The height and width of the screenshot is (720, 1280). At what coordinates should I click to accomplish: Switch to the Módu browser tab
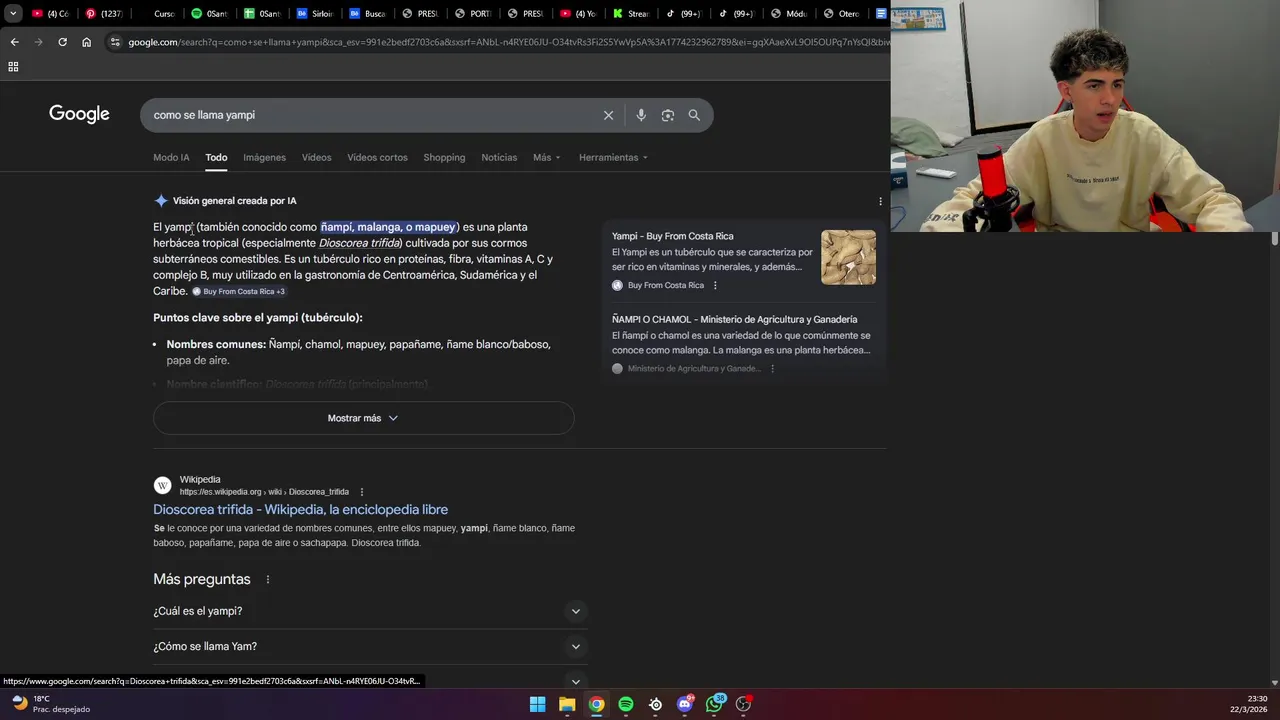click(x=790, y=14)
